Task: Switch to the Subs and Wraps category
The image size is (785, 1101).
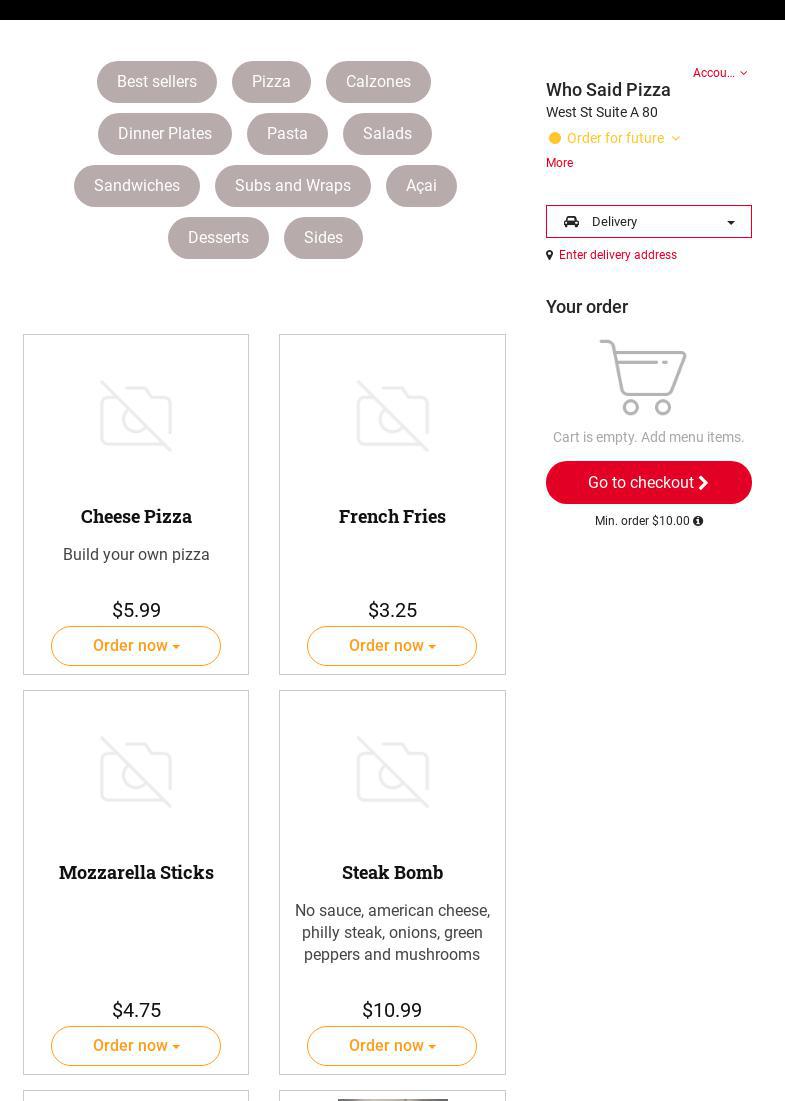Action: 293,186
